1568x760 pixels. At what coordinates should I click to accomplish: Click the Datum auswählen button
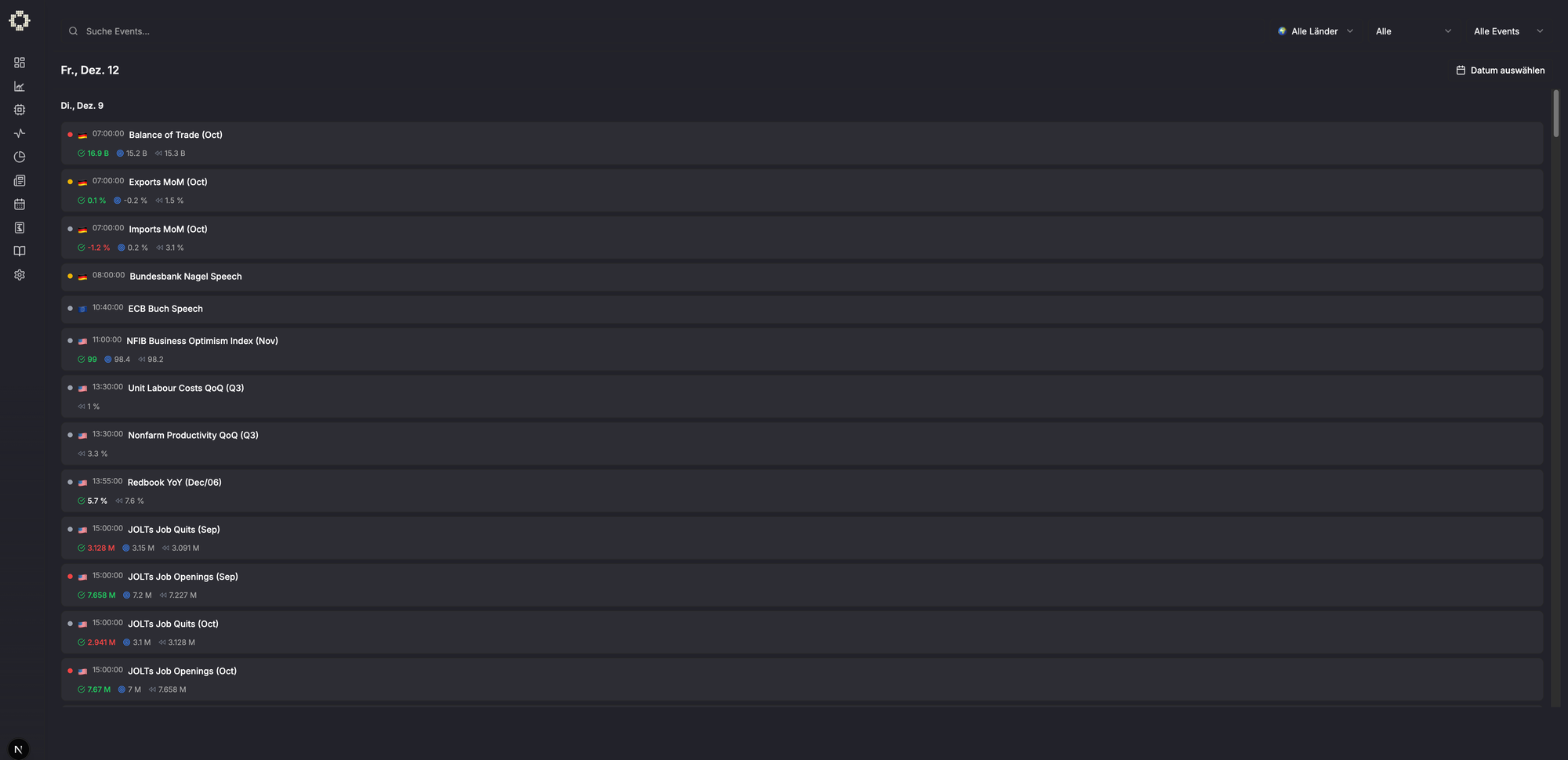pyautogui.click(x=1501, y=71)
